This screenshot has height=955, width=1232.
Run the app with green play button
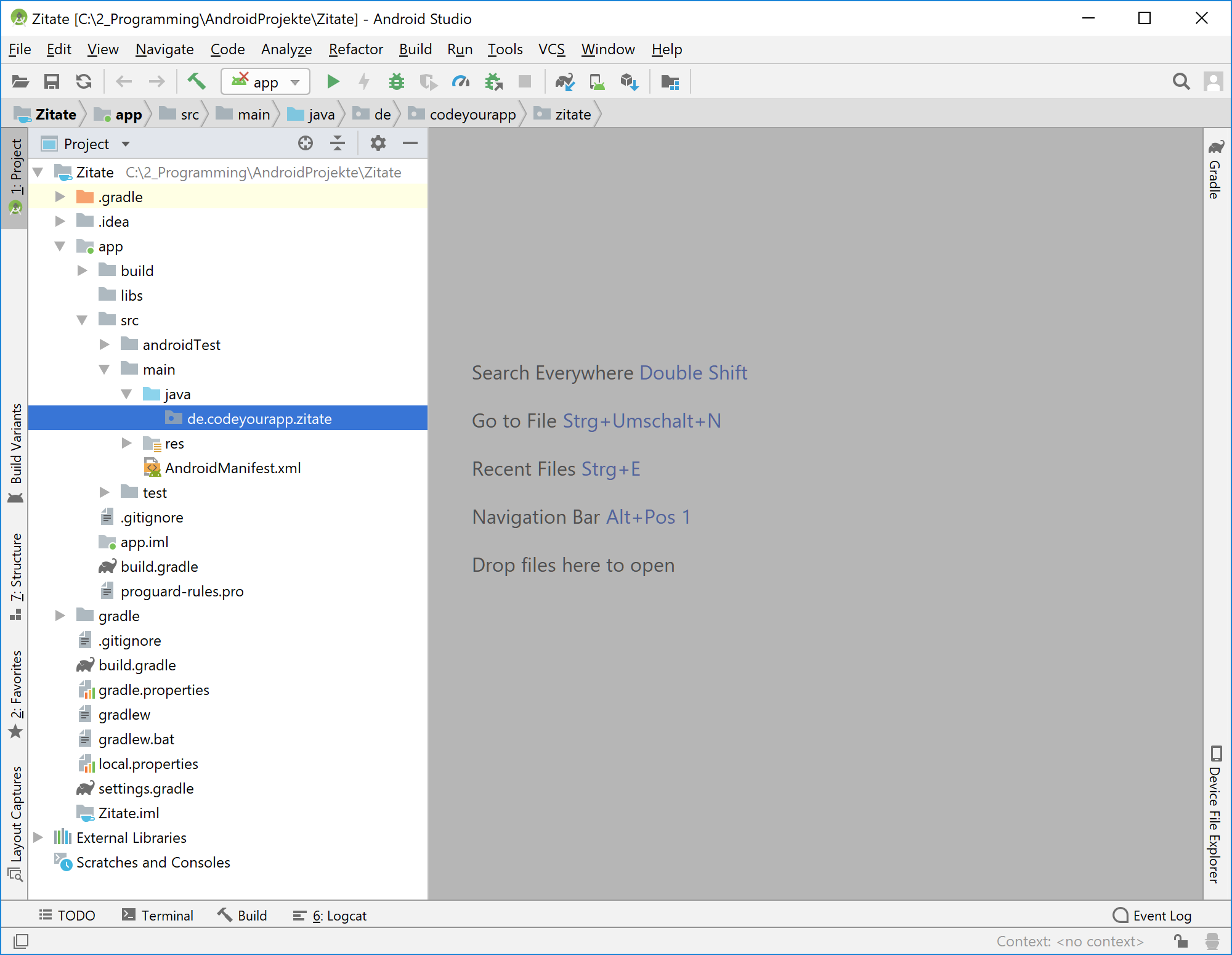tap(333, 81)
